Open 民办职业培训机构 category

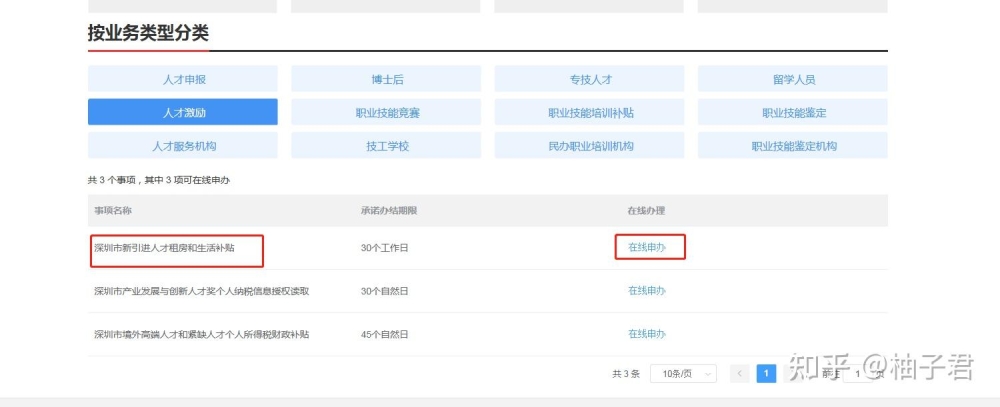[x=589, y=145]
